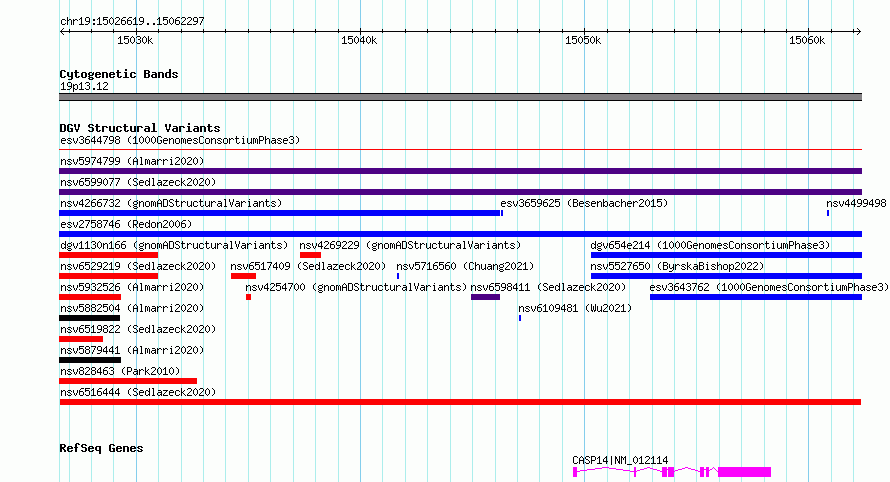Click the black nsv5882504 variant bar

(x=90, y=318)
